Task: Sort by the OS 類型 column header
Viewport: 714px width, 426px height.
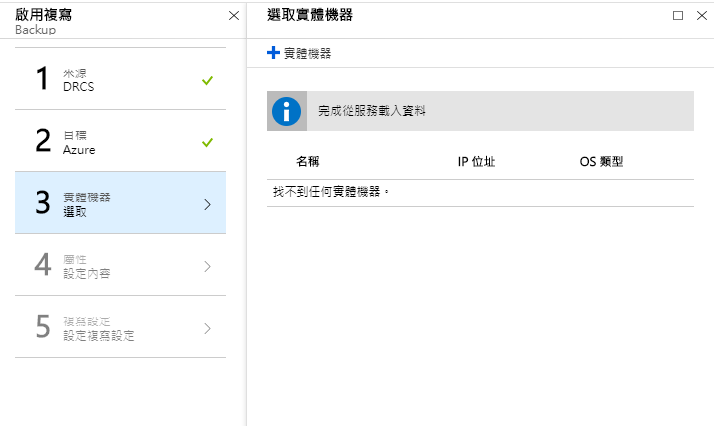Action: click(601, 162)
